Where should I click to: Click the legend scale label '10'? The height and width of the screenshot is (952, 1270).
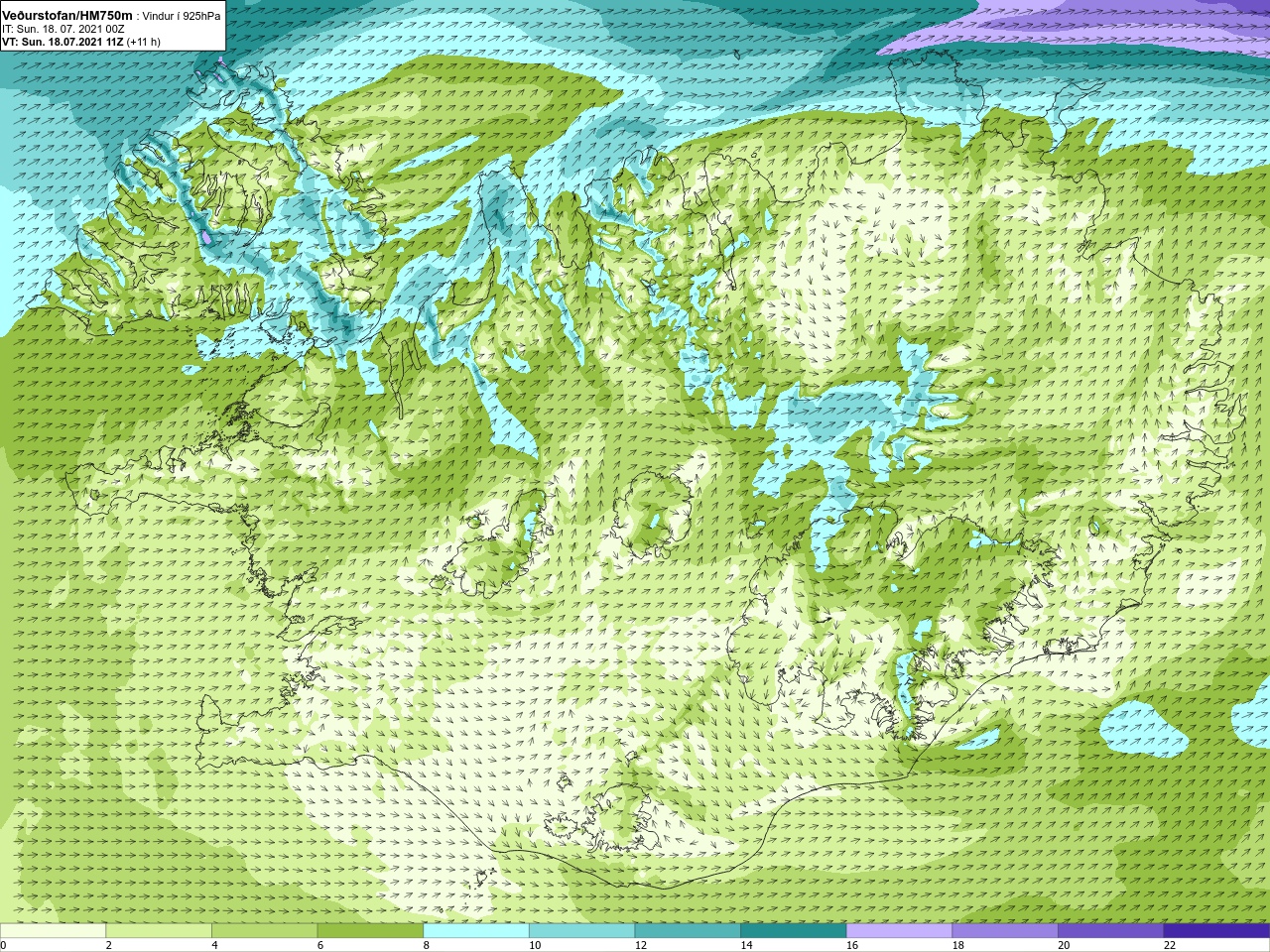535,945
